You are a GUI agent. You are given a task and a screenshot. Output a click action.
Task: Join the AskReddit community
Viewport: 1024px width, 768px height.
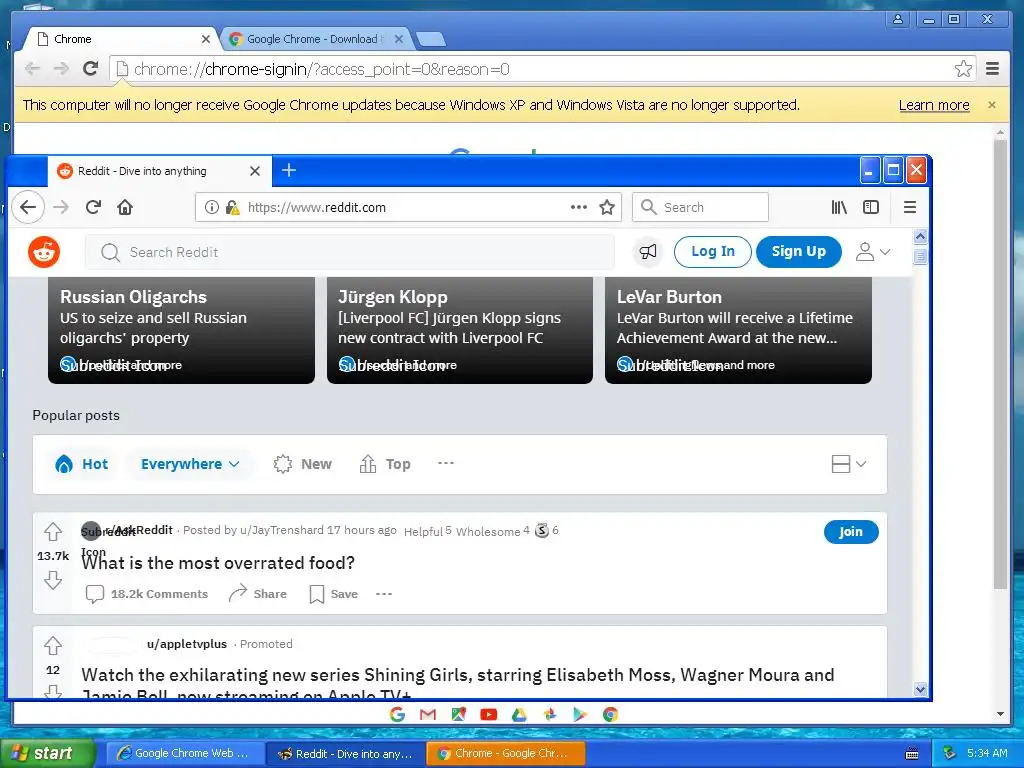coord(851,532)
